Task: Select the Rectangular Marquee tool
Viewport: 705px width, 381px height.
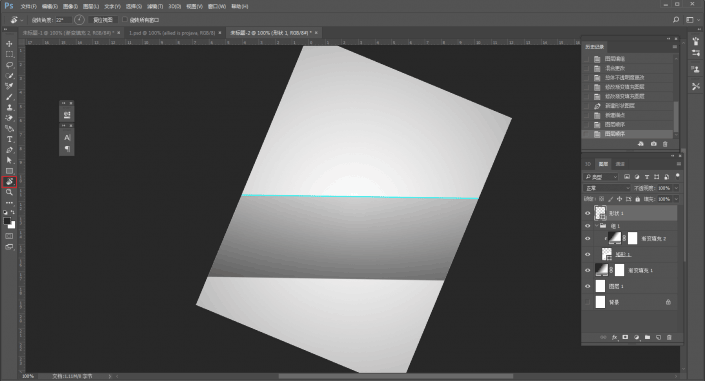Action: 9,54
